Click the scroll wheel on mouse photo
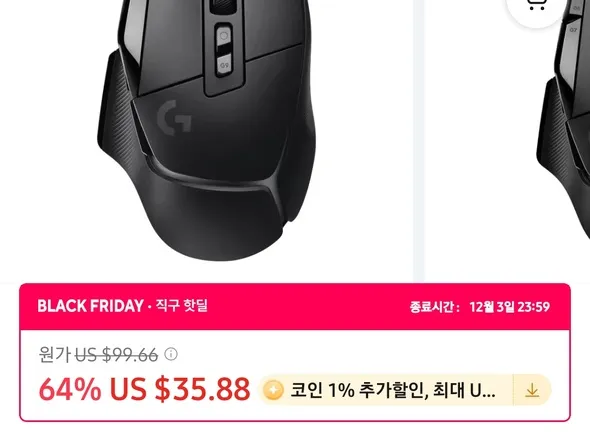This screenshot has height=443, width=590. (x=221, y=6)
